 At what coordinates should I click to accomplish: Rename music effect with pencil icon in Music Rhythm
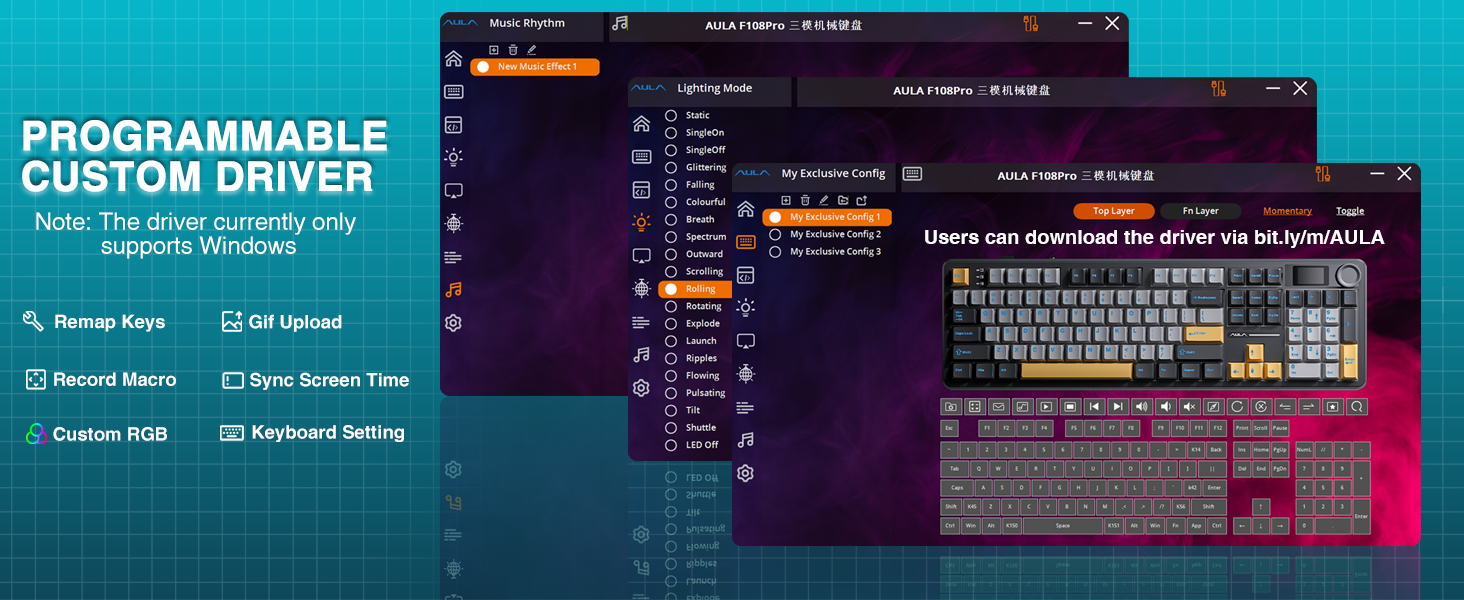pos(531,50)
